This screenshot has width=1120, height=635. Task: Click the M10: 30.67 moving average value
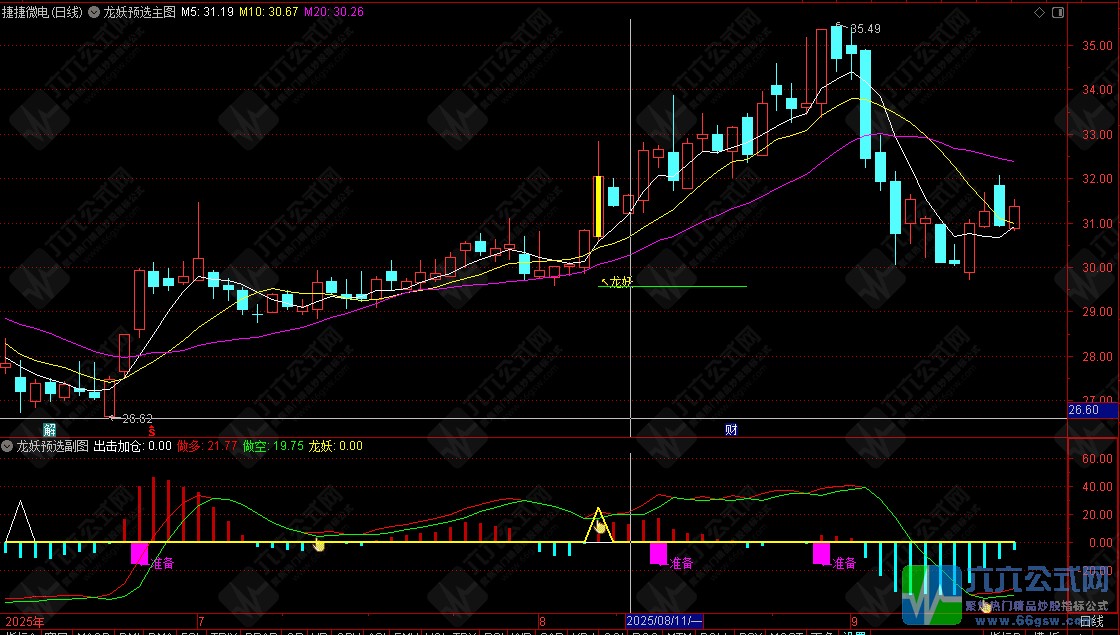(x=269, y=12)
